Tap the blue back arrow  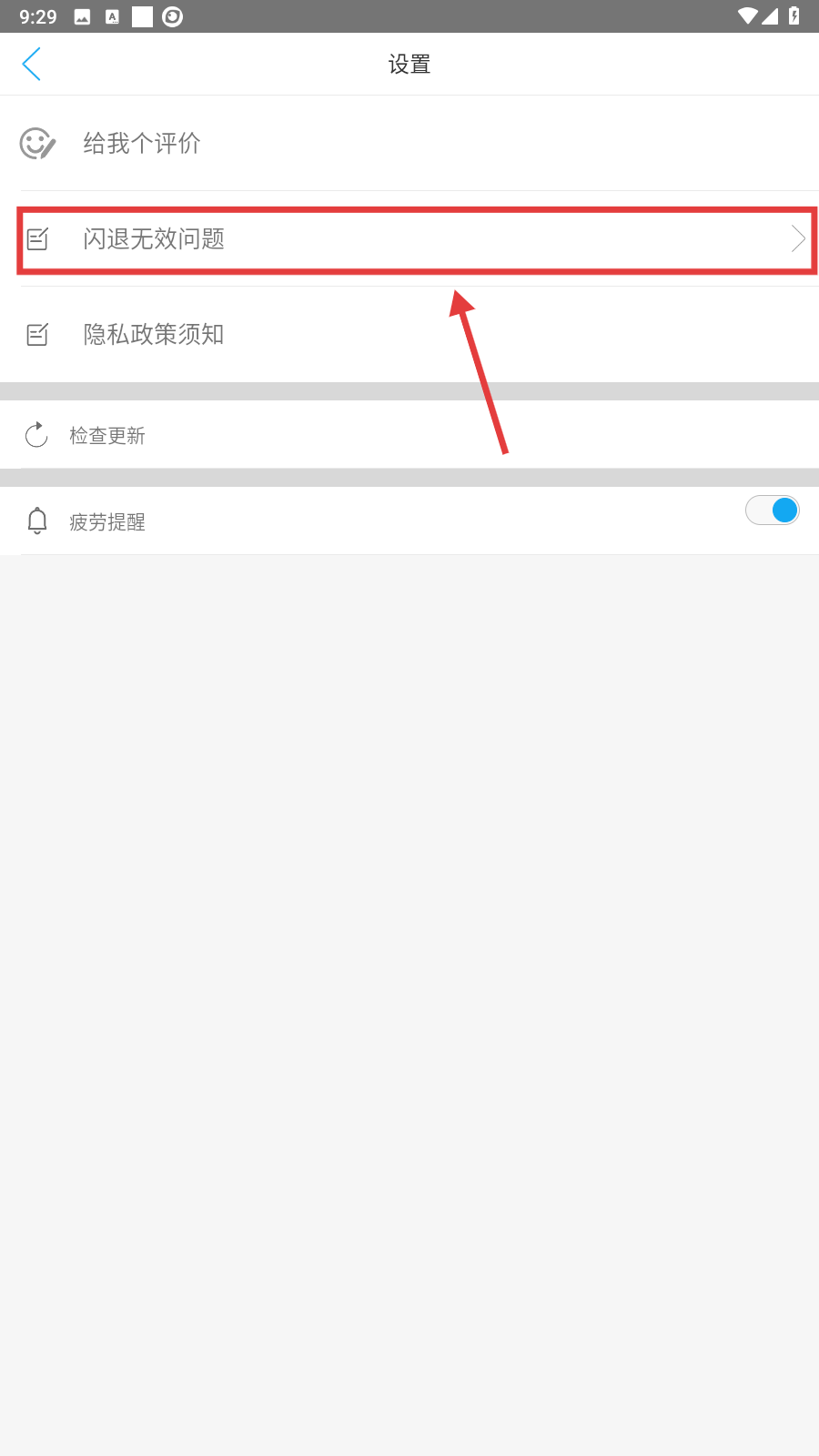tap(31, 64)
